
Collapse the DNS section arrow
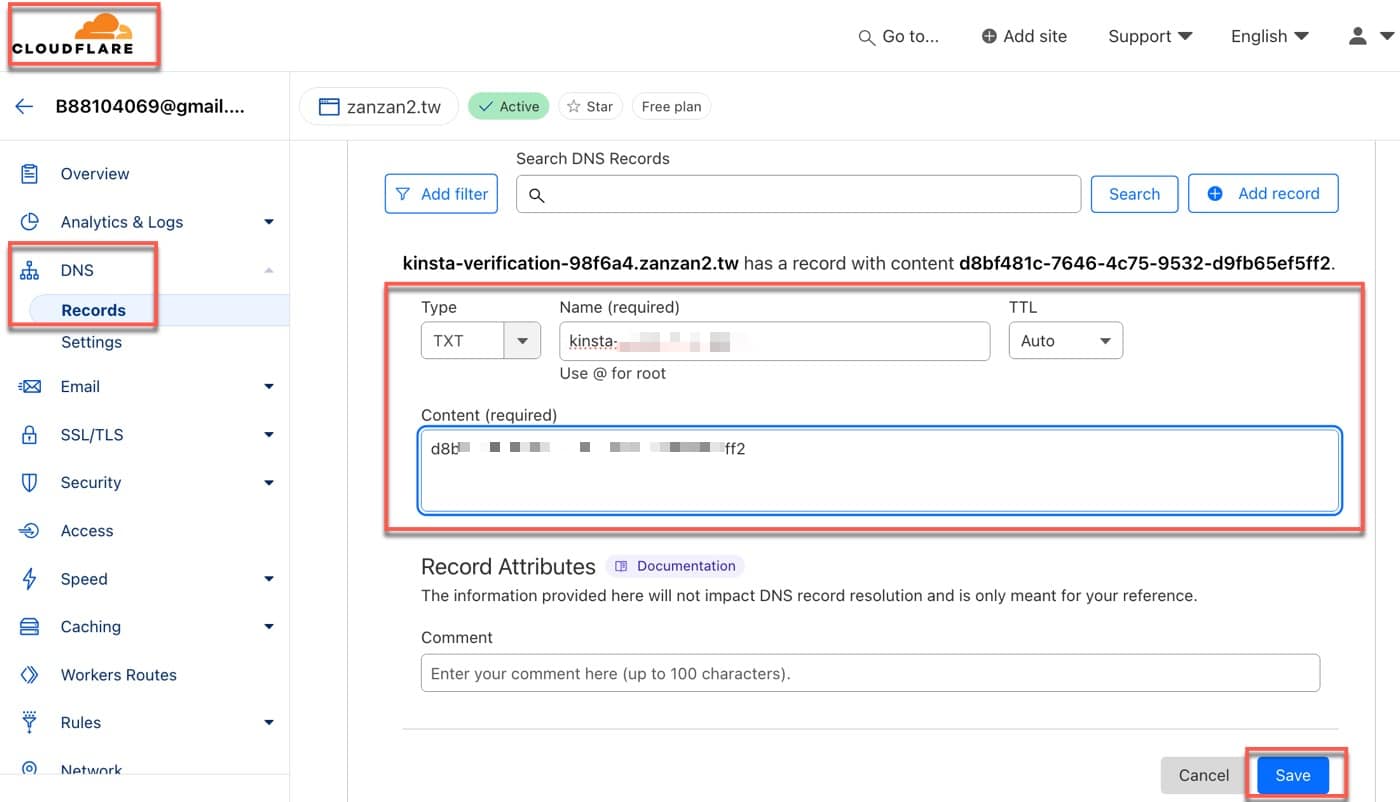click(269, 270)
